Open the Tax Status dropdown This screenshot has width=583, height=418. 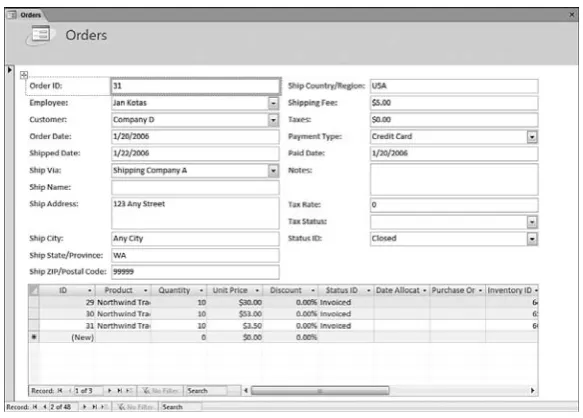(532, 222)
